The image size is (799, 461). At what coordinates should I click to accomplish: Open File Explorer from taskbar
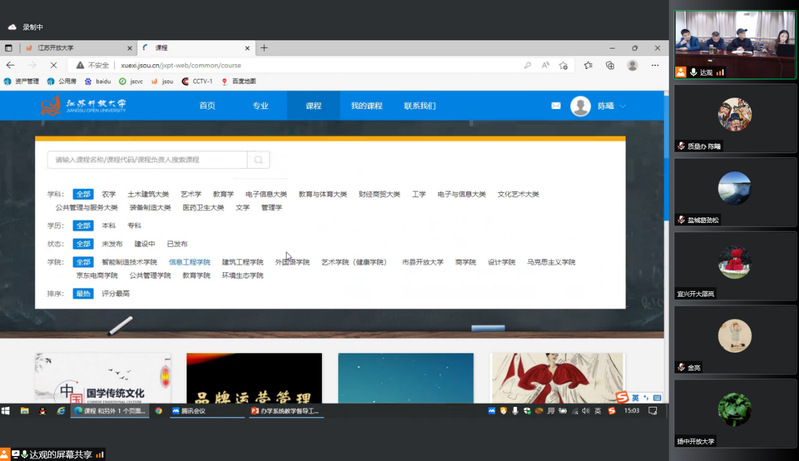24,411
